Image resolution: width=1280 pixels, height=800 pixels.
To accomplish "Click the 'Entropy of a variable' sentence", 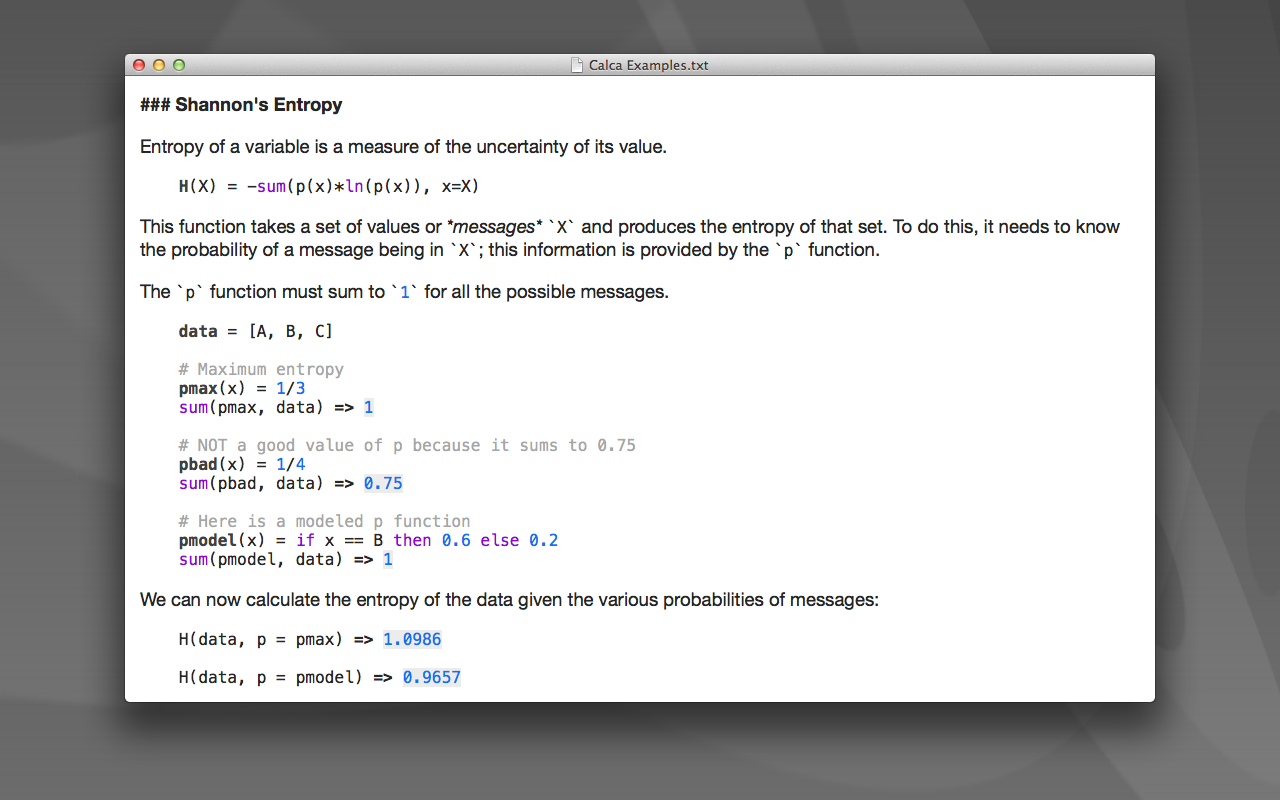I will pyautogui.click(x=403, y=147).
